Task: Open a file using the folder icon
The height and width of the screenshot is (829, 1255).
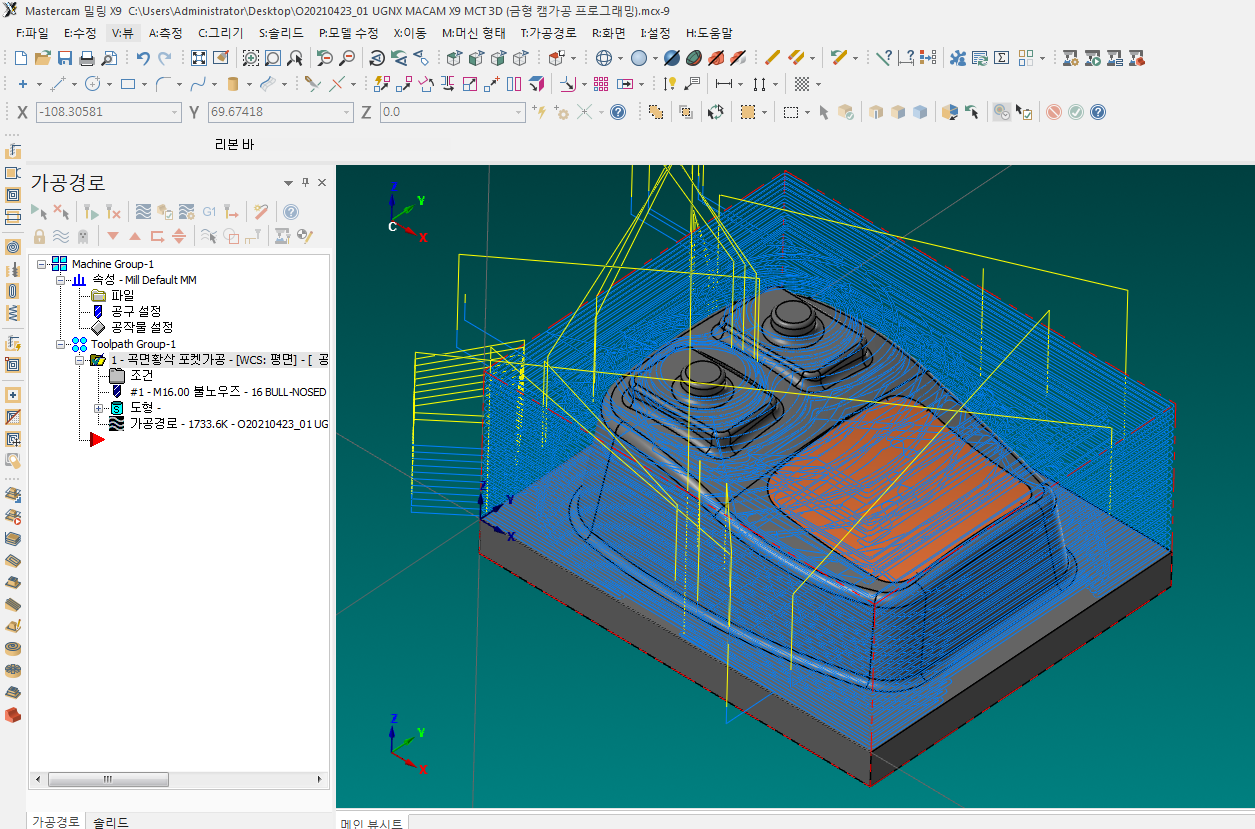Action: click(42, 58)
